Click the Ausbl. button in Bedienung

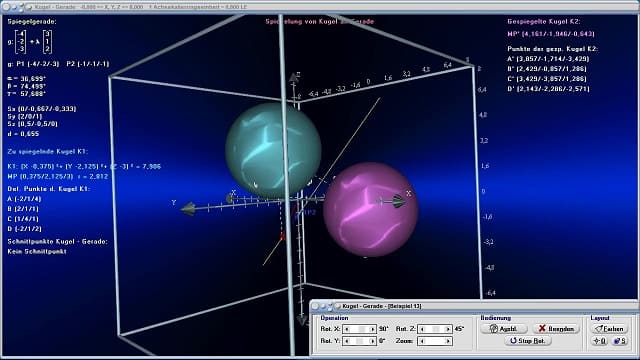pyautogui.click(x=504, y=329)
